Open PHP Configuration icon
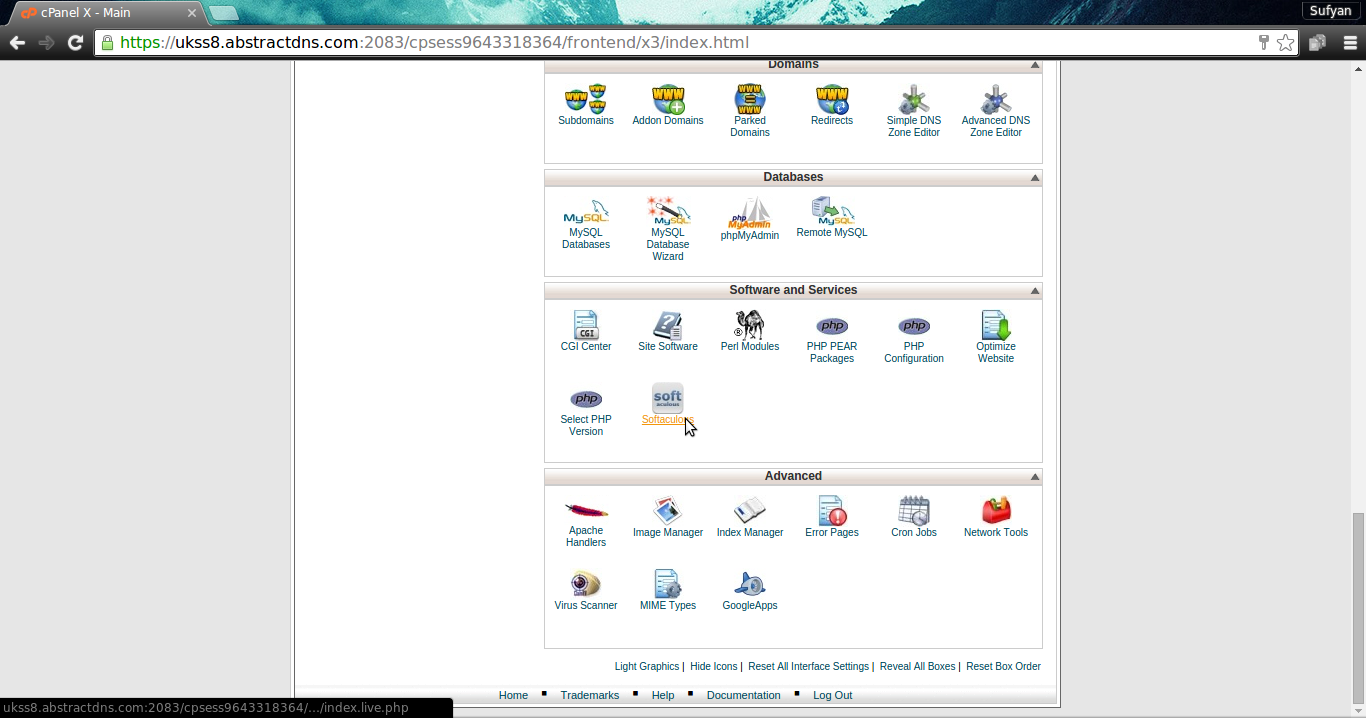 click(914, 326)
